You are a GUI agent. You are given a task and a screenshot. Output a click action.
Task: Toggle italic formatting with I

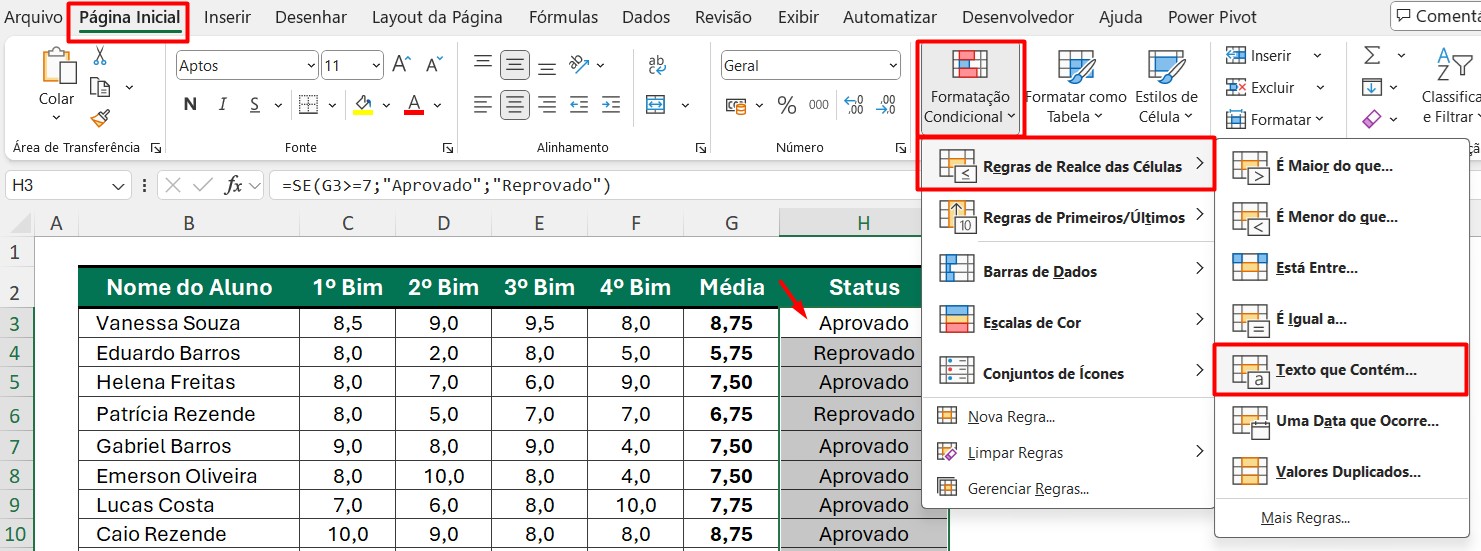(222, 104)
